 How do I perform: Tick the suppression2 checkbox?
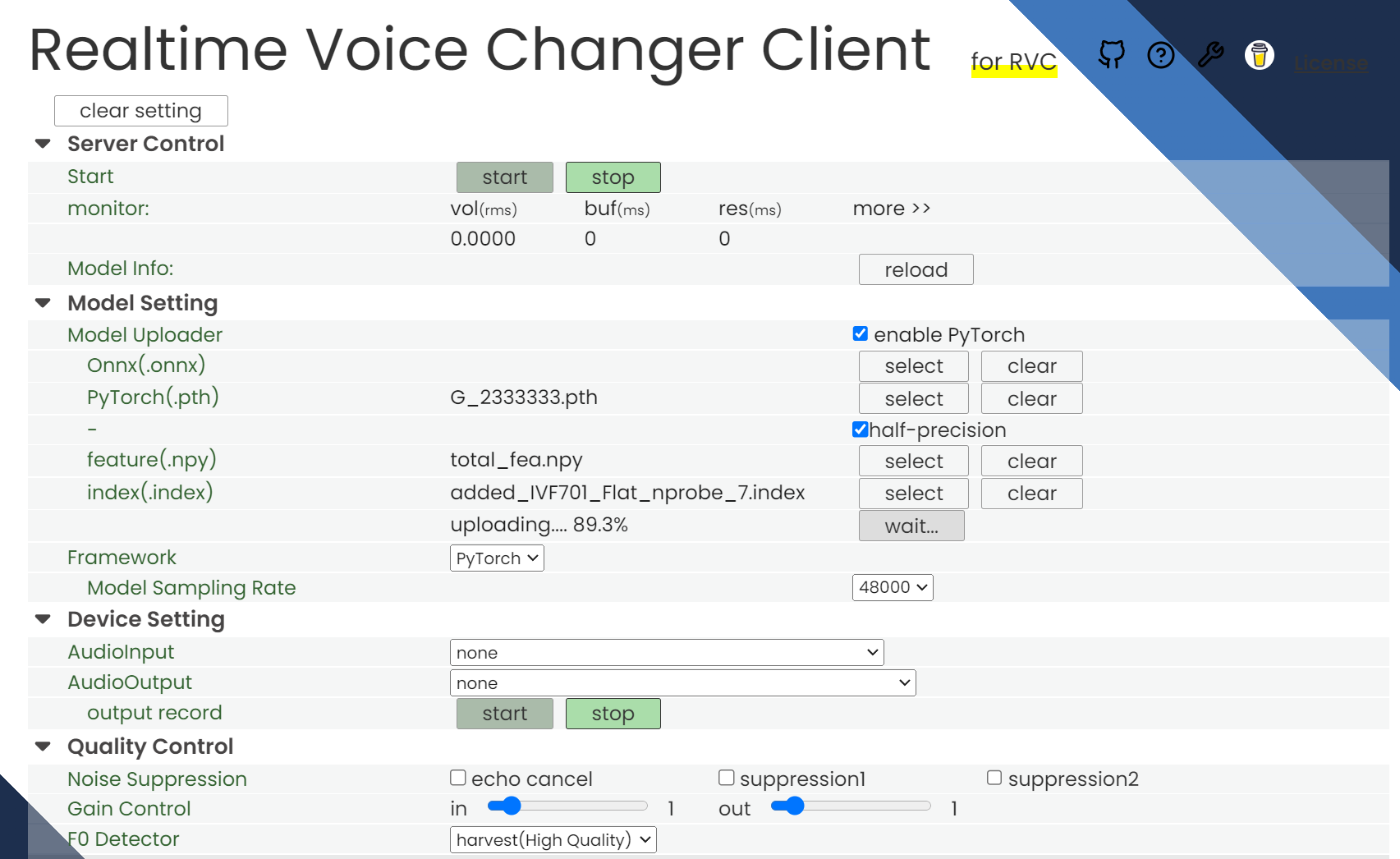[994, 778]
